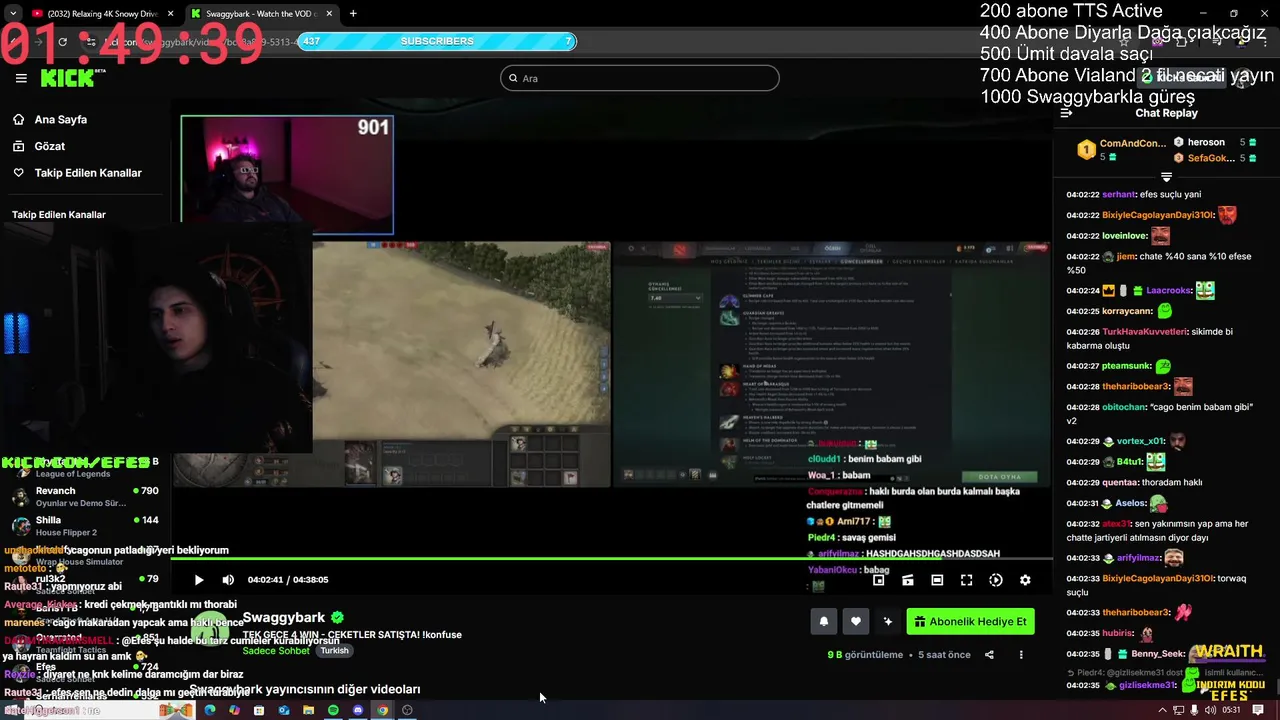The image size is (1280, 720).
Task: Go to Ana Sayfa home page
Action: tap(61, 119)
